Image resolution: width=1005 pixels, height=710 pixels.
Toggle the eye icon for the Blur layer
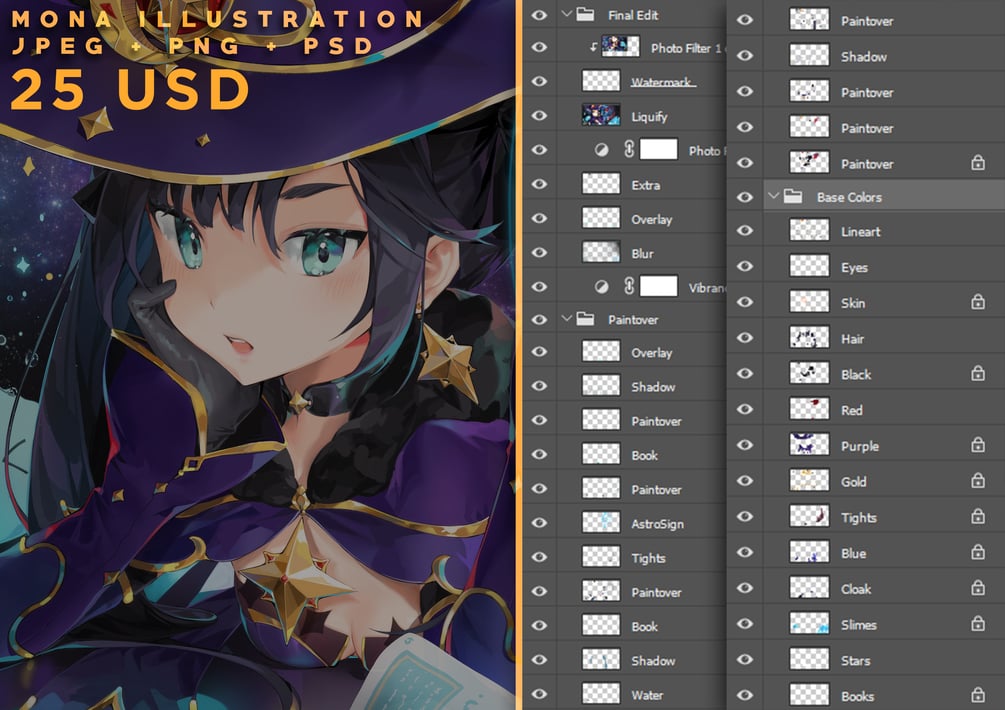coord(539,252)
